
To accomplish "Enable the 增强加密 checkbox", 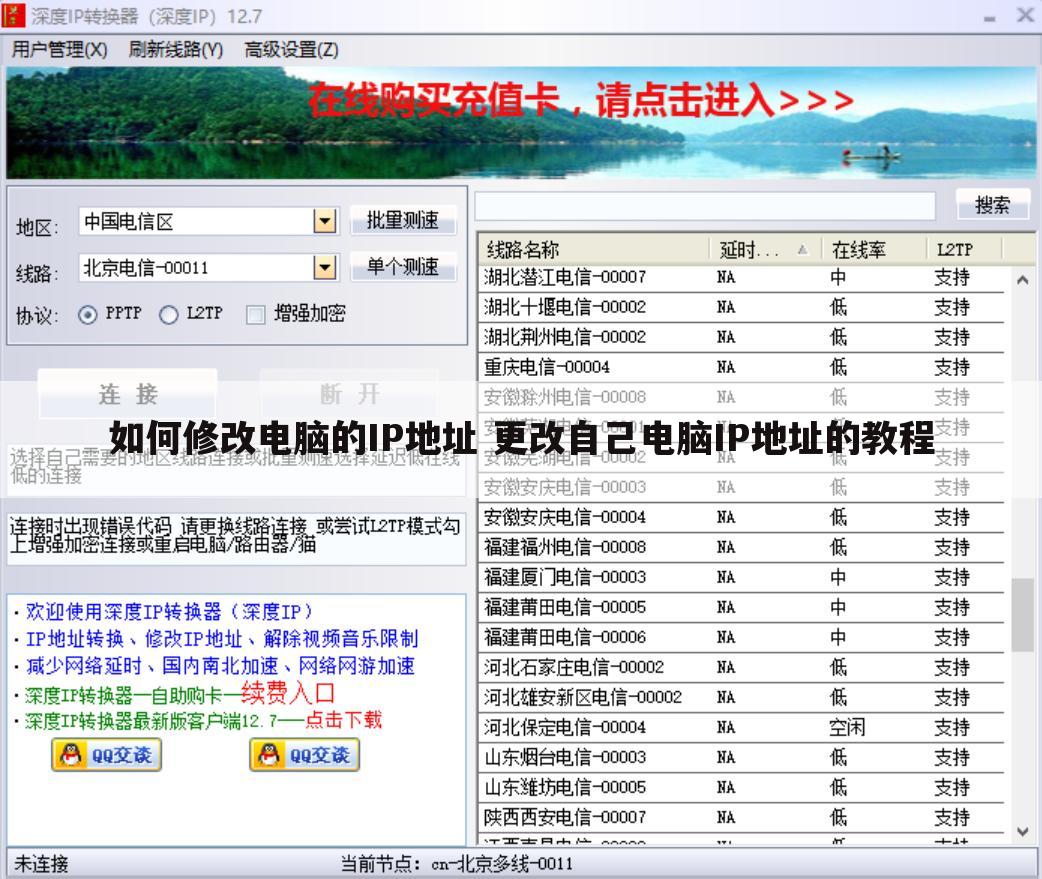I will coord(256,314).
